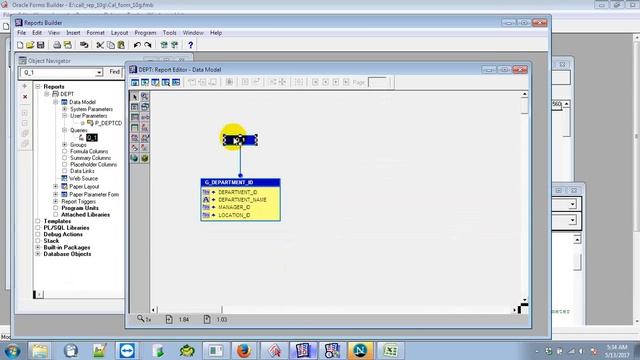Select the DEPARTMENT_NAME column in the group
640x360 pixels.
pyautogui.click(x=242, y=200)
